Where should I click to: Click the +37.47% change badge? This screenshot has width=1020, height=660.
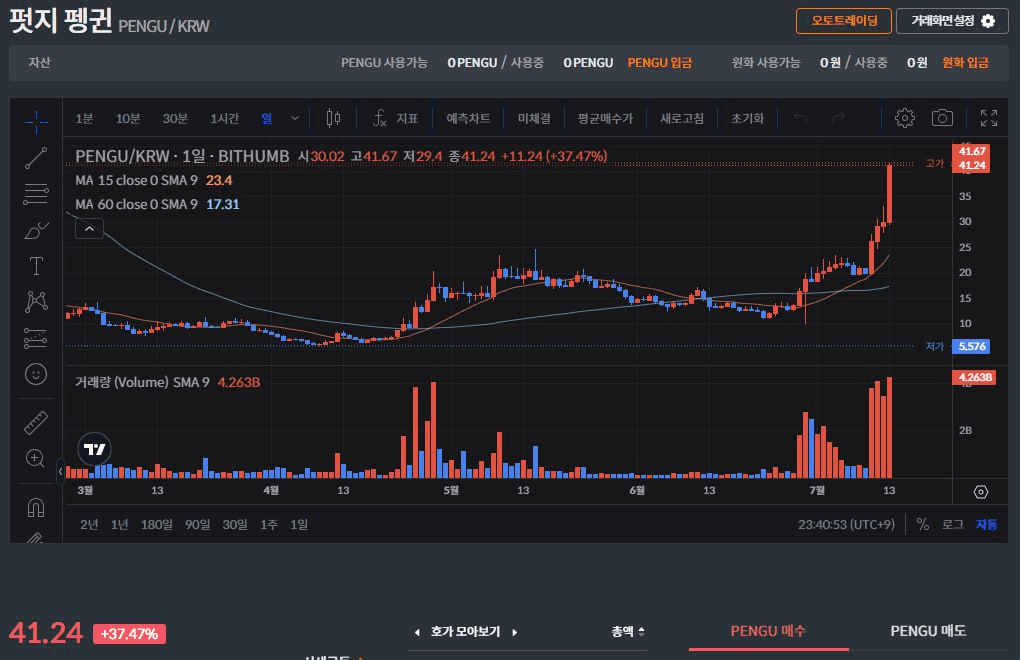pos(129,634)
